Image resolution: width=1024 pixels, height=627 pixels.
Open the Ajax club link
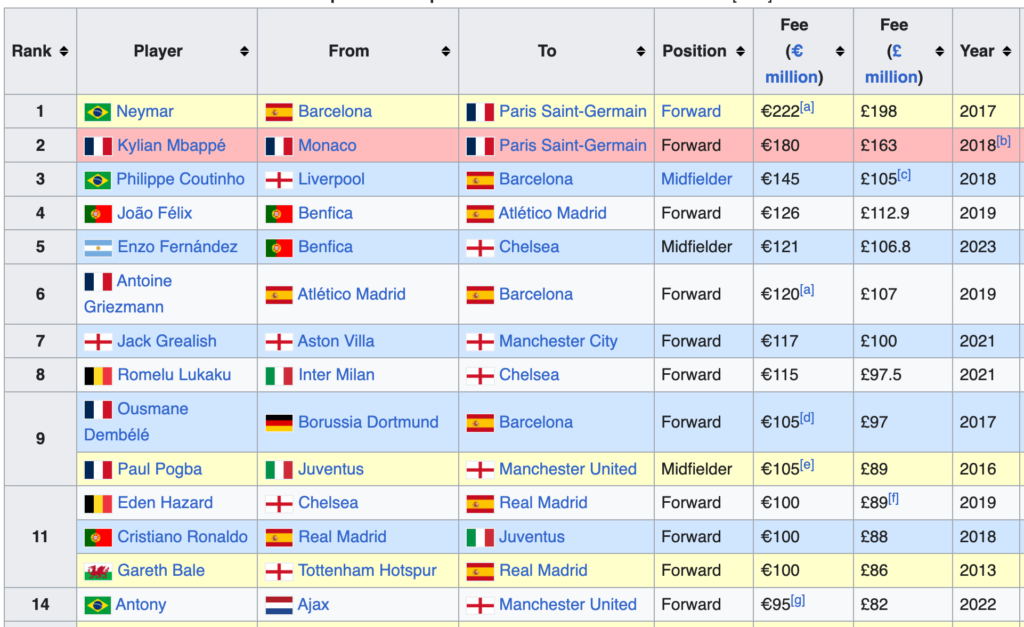[313, 605]
